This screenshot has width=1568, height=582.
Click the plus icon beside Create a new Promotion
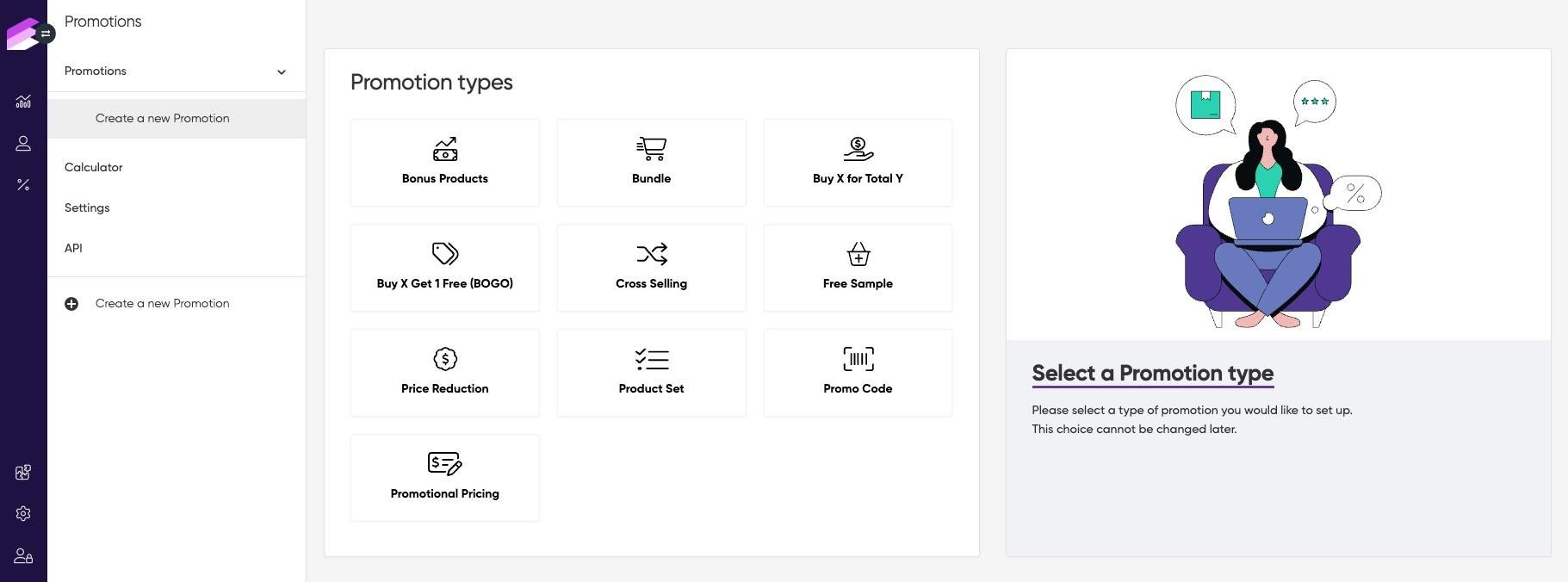71,304
